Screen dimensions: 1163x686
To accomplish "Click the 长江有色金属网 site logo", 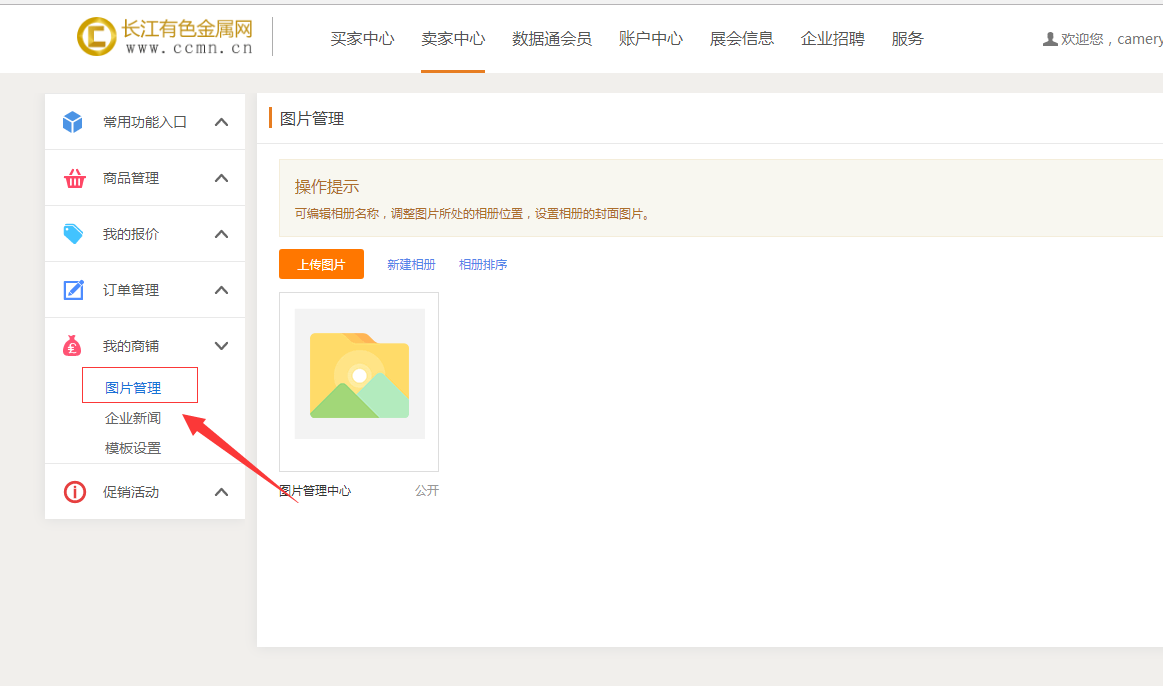I will [x=166, y=36].
